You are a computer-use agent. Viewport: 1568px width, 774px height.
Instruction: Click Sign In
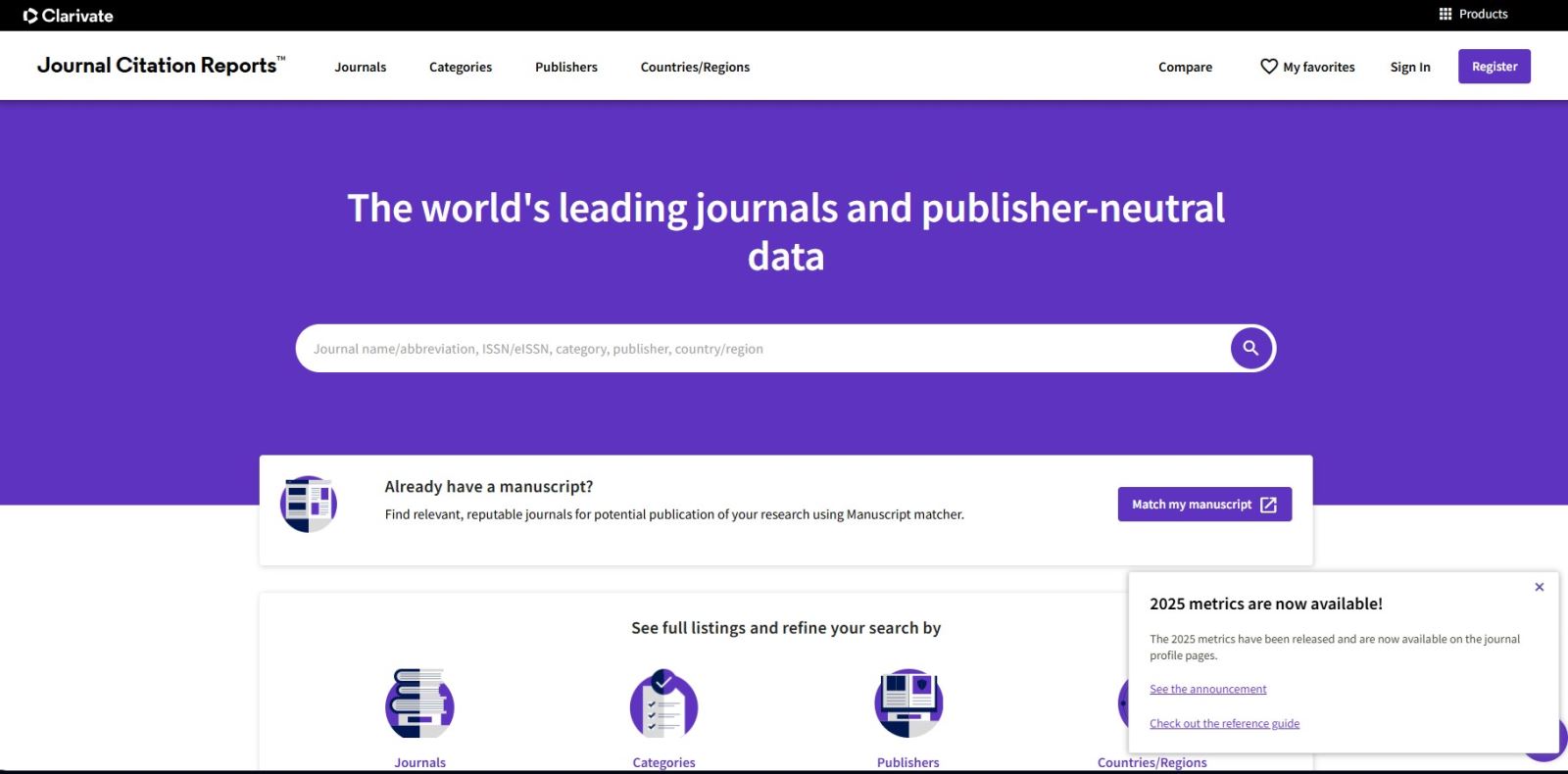(1410, 67)
